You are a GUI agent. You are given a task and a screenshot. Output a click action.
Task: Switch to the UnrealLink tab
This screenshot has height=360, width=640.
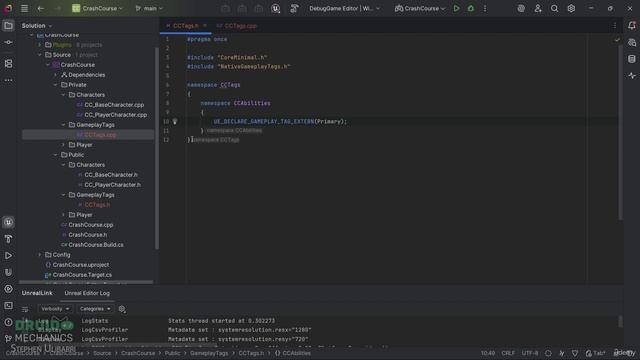[x=37, y=293]
